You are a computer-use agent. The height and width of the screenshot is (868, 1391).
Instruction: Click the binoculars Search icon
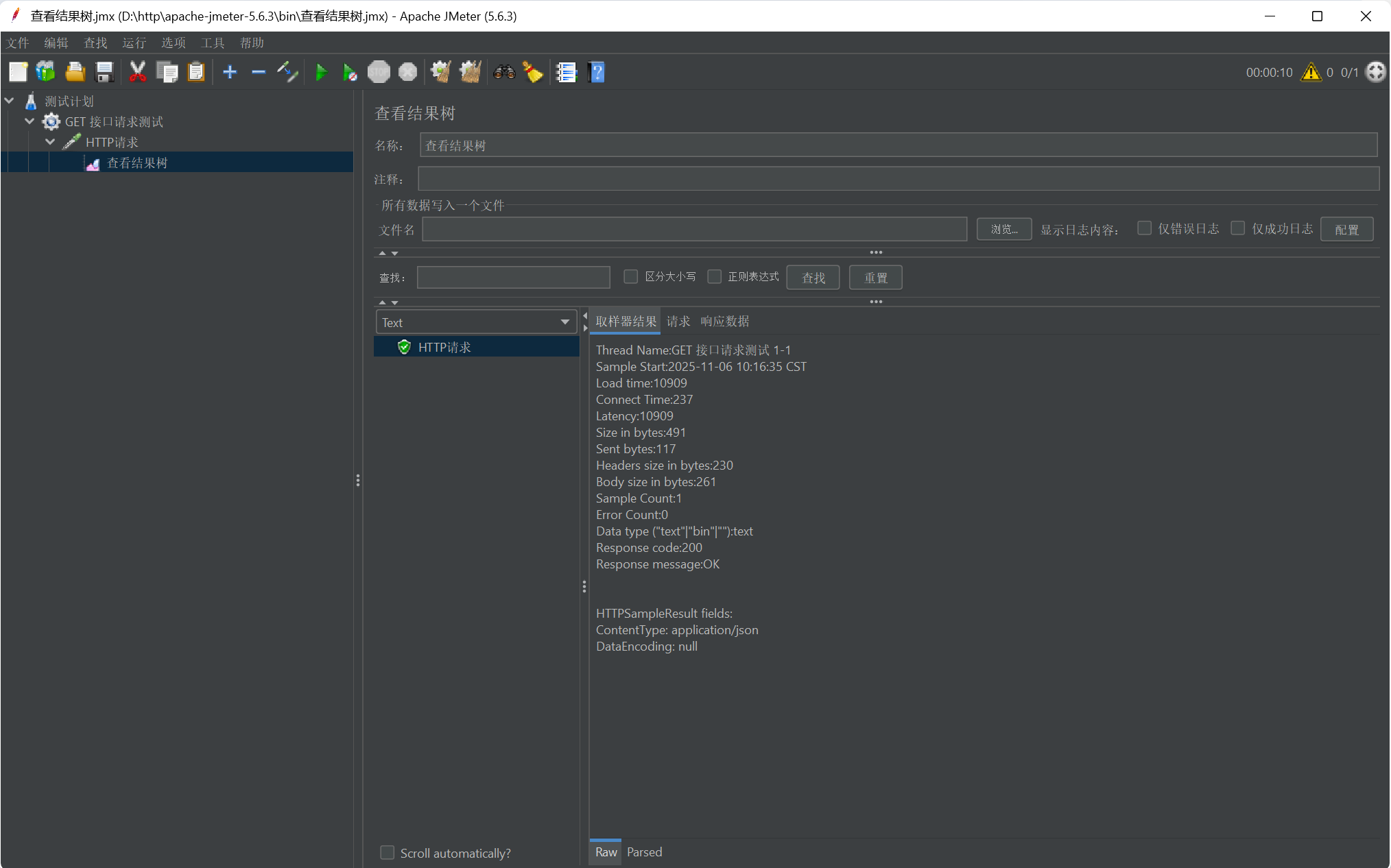pyautogui.click(x=504, y=72)
